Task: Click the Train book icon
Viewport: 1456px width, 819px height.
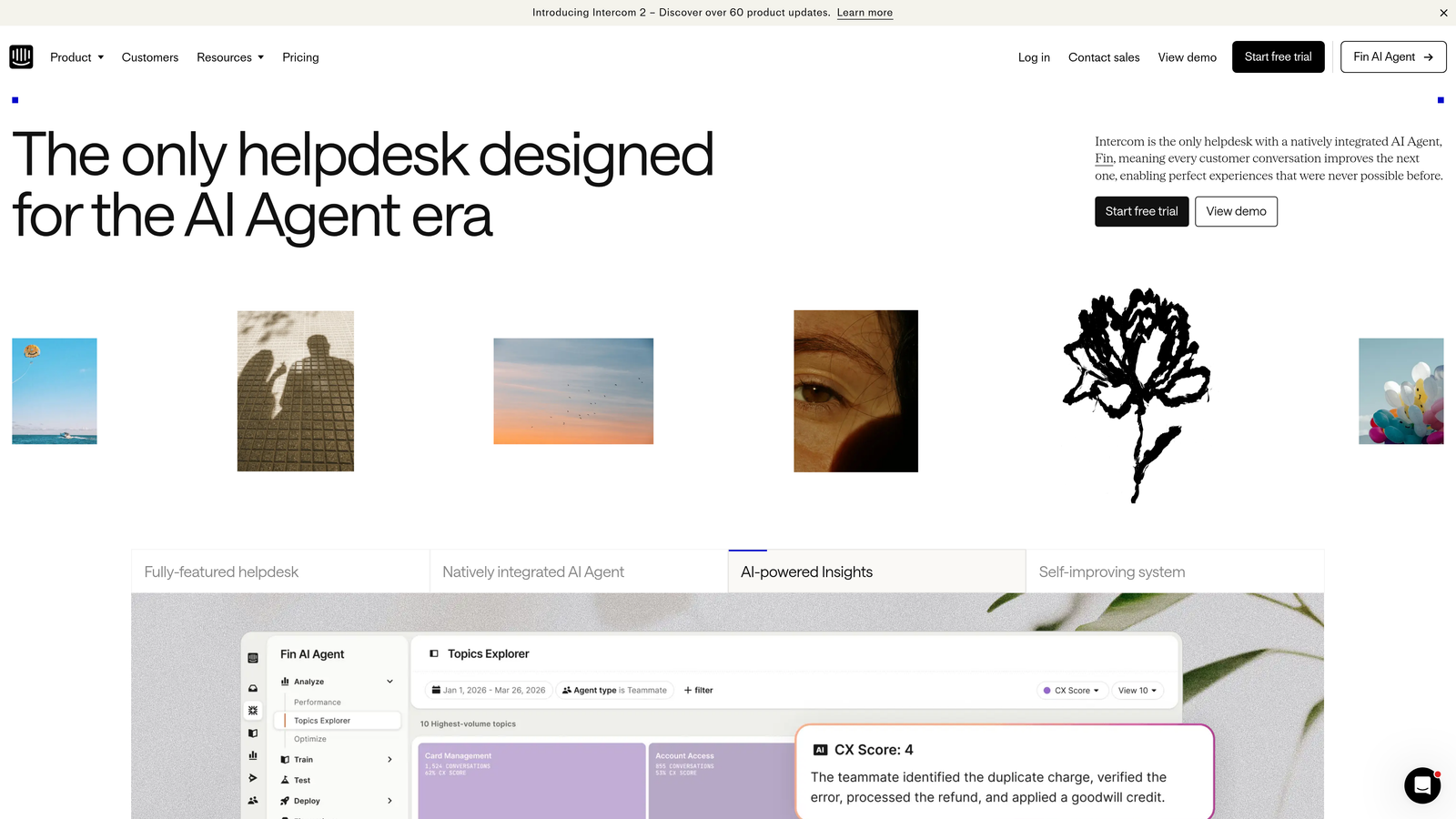Action: 285,759
